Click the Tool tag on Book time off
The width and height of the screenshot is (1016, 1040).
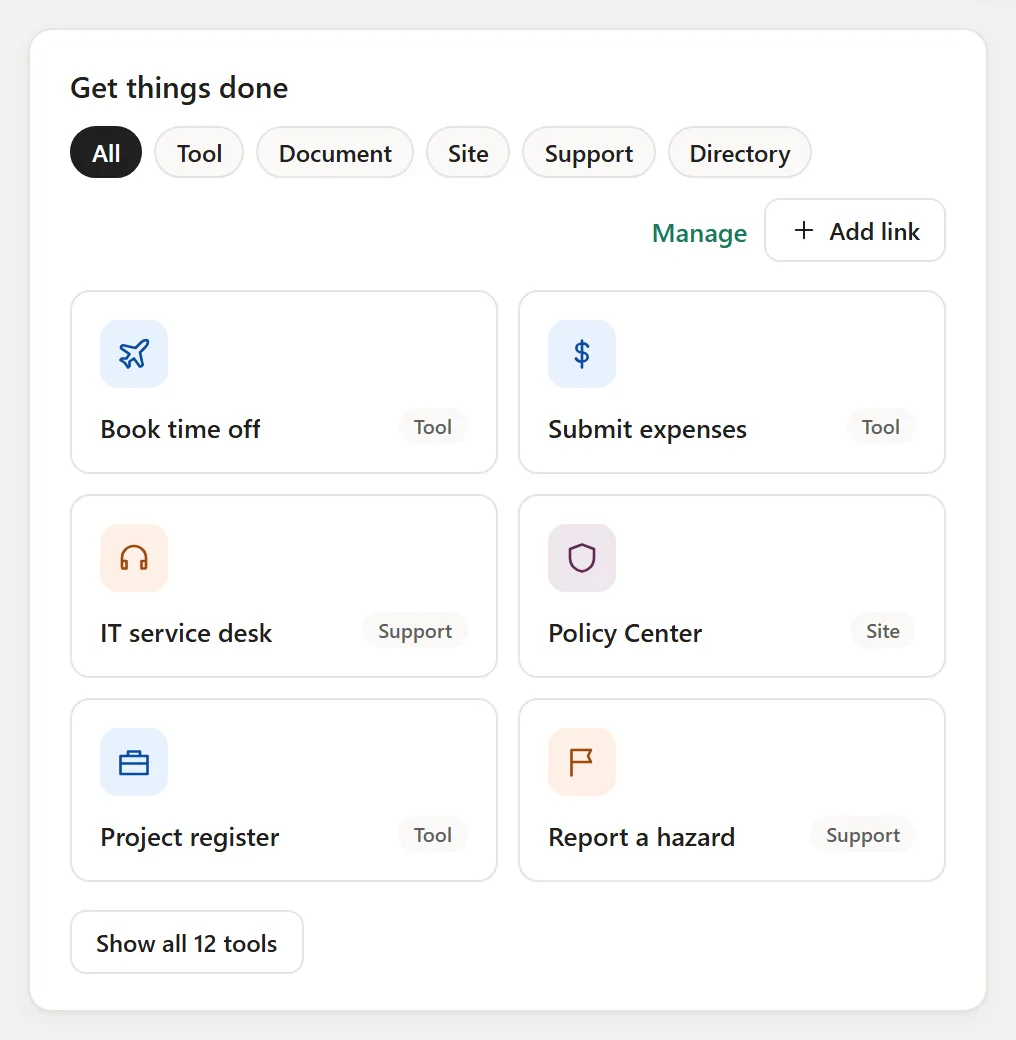433,427
